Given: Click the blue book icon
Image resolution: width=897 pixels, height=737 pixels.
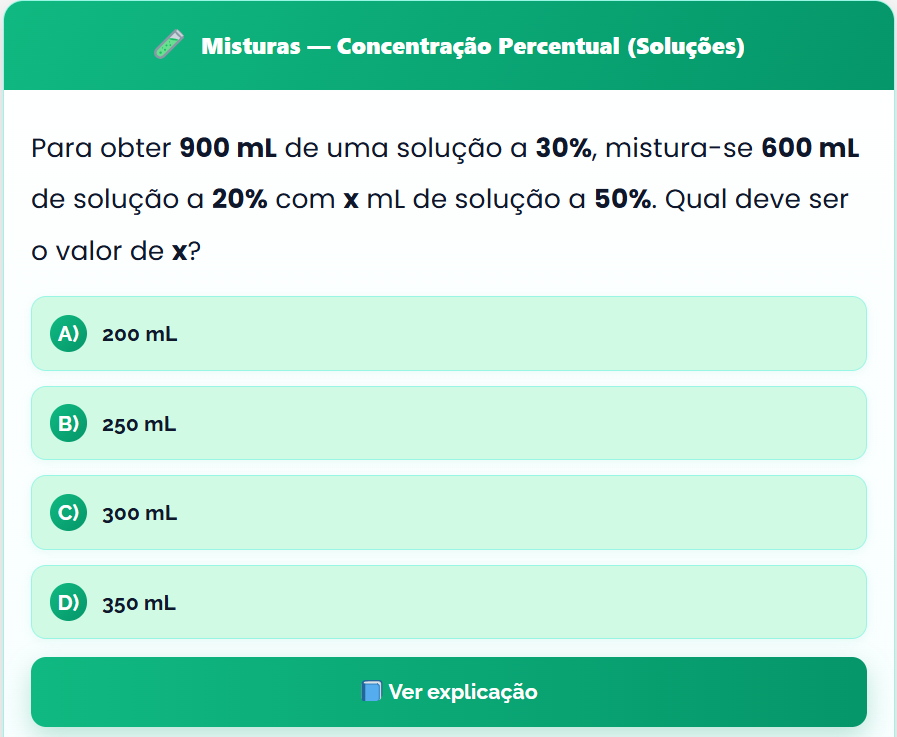Looking at the screenshot, I should [371, 692].
